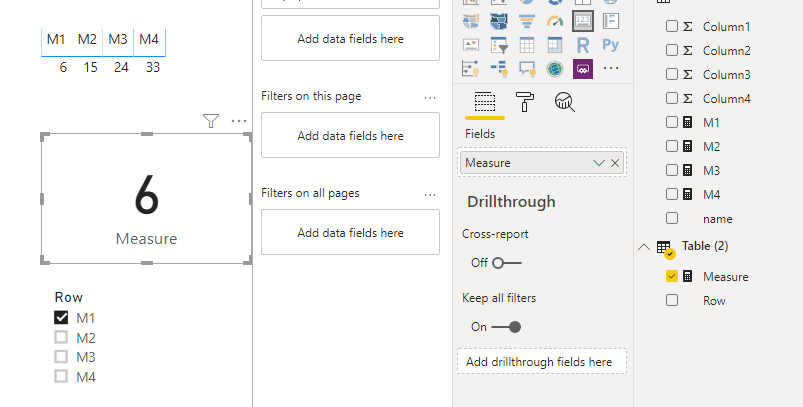Check M4 in the Row slicer
803x407 pixels.
pyautogui.click(x=61, y=377)
